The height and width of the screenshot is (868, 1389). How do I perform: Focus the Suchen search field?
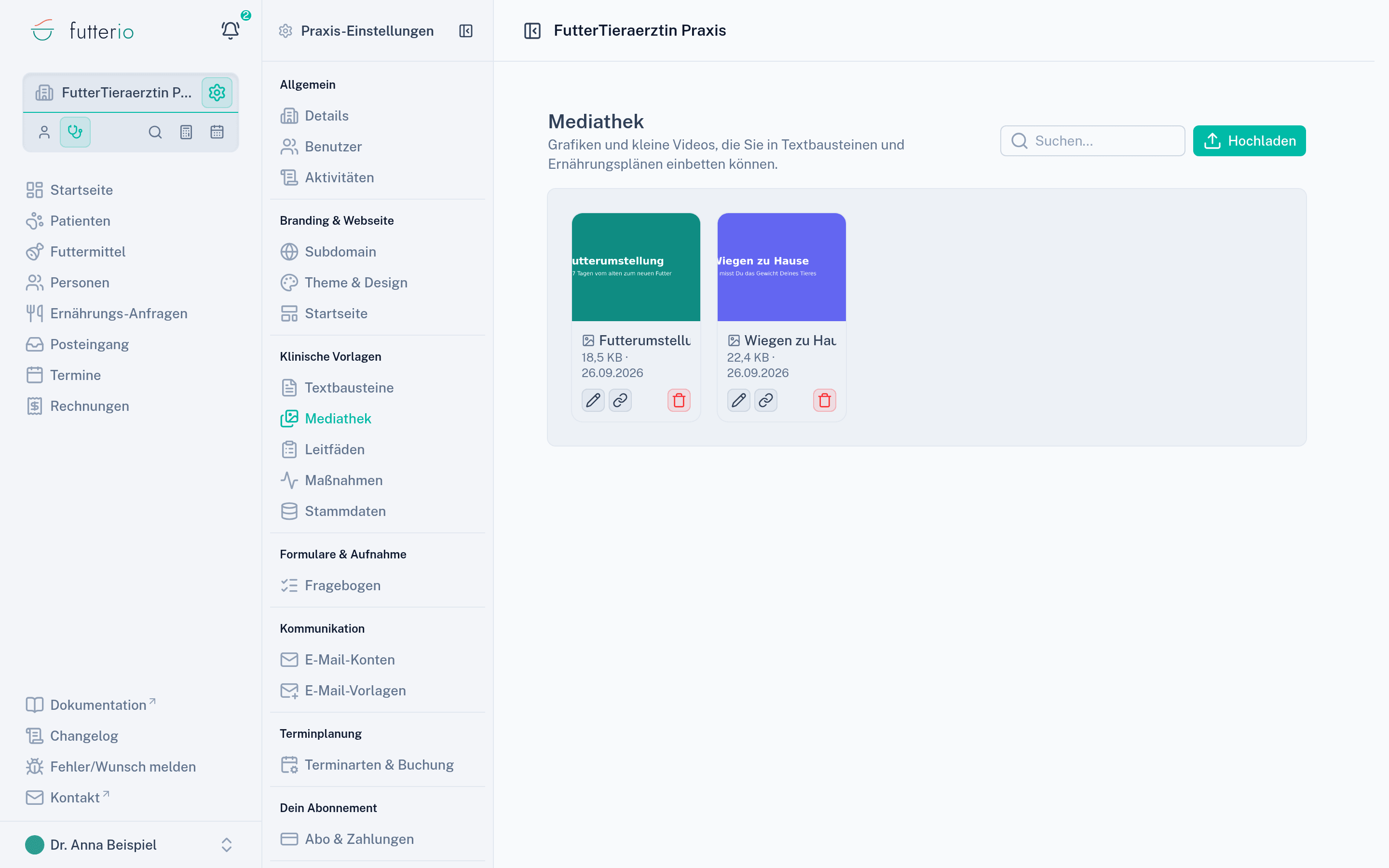(x=1092, y=141)
